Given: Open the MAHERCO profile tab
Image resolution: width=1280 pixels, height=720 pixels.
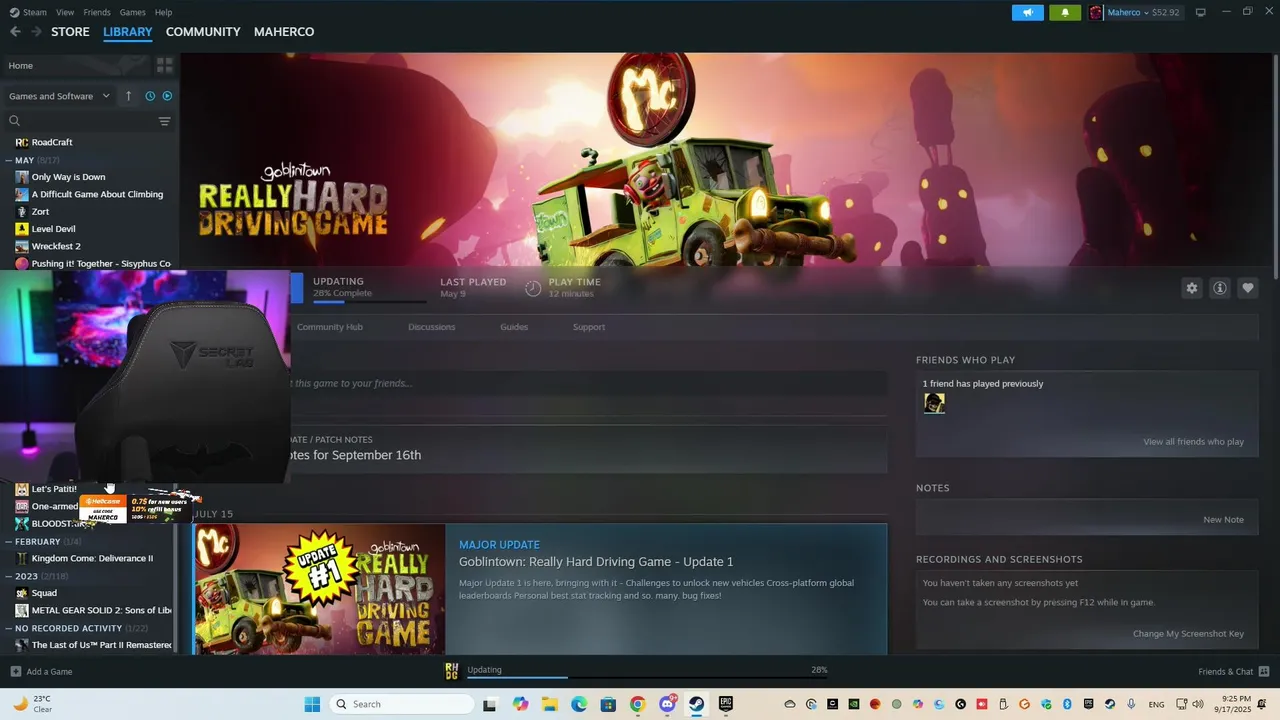Looking at the screenshot, I should click(284, 32).
